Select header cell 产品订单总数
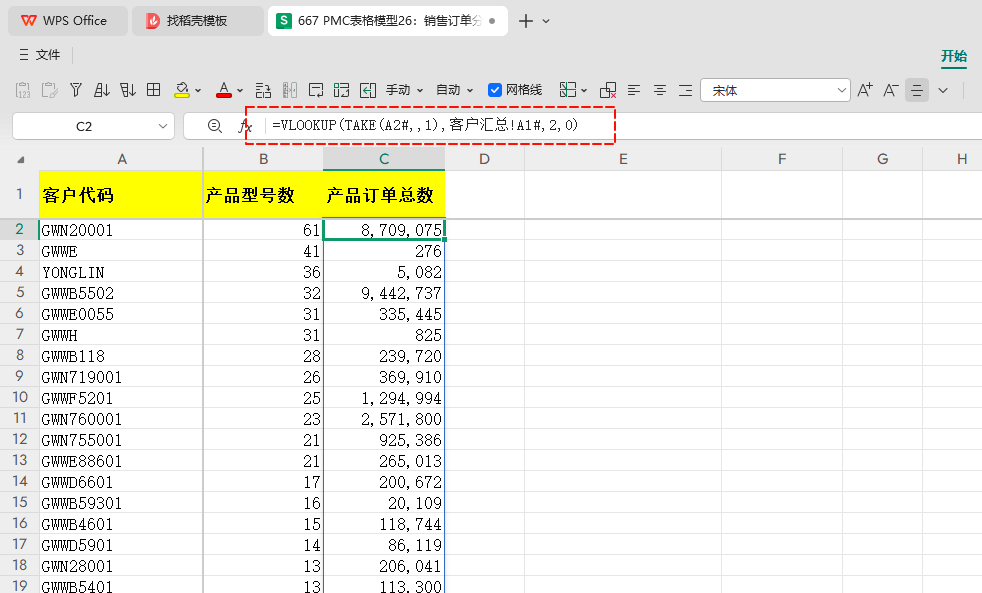 (384, 194)
